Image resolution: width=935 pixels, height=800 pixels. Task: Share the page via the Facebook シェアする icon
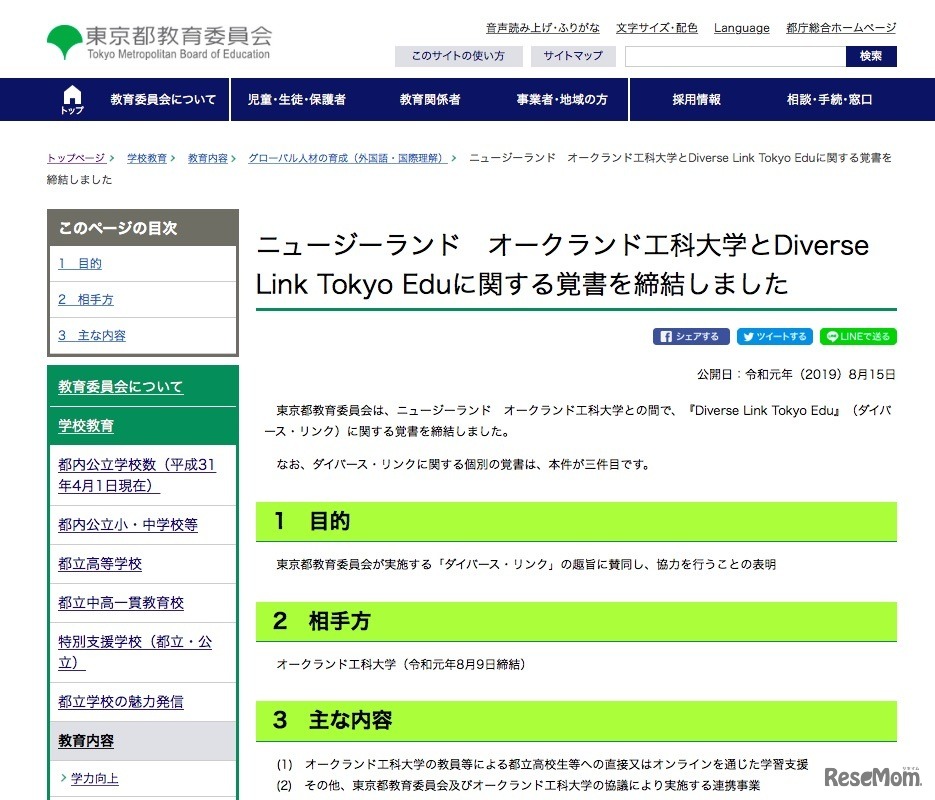[x=690, y=336]
